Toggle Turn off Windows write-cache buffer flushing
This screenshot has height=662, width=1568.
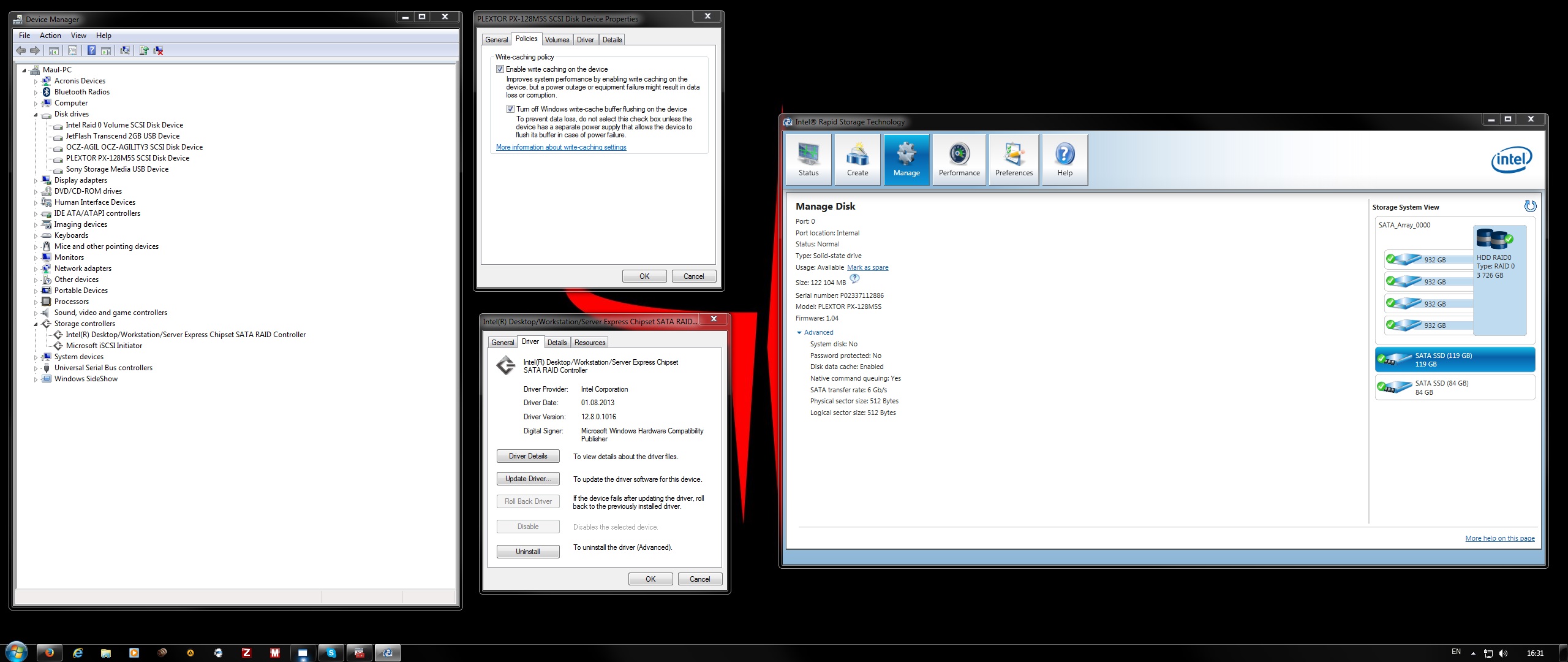(510, 109)
